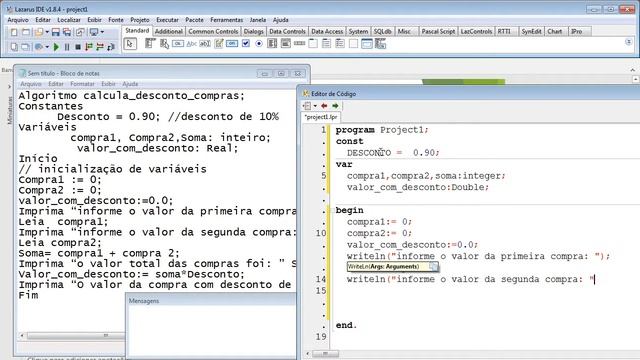The width and height of the screenshot is (640, 360).
Task: Pick the TButton component icon
Action: click(178, 43)
